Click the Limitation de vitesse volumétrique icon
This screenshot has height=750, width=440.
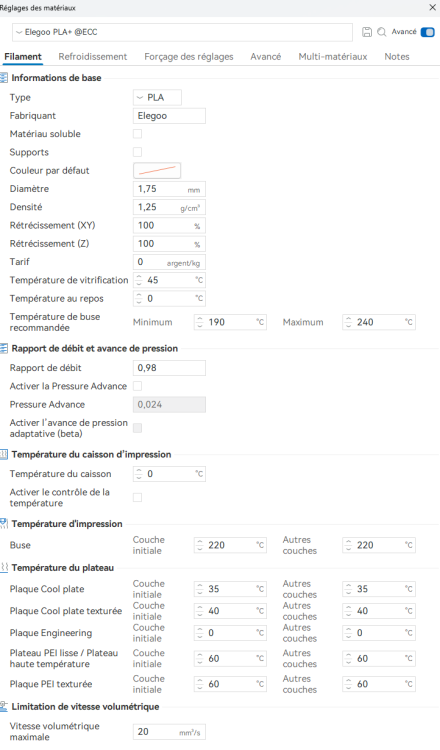coord(4,707)
